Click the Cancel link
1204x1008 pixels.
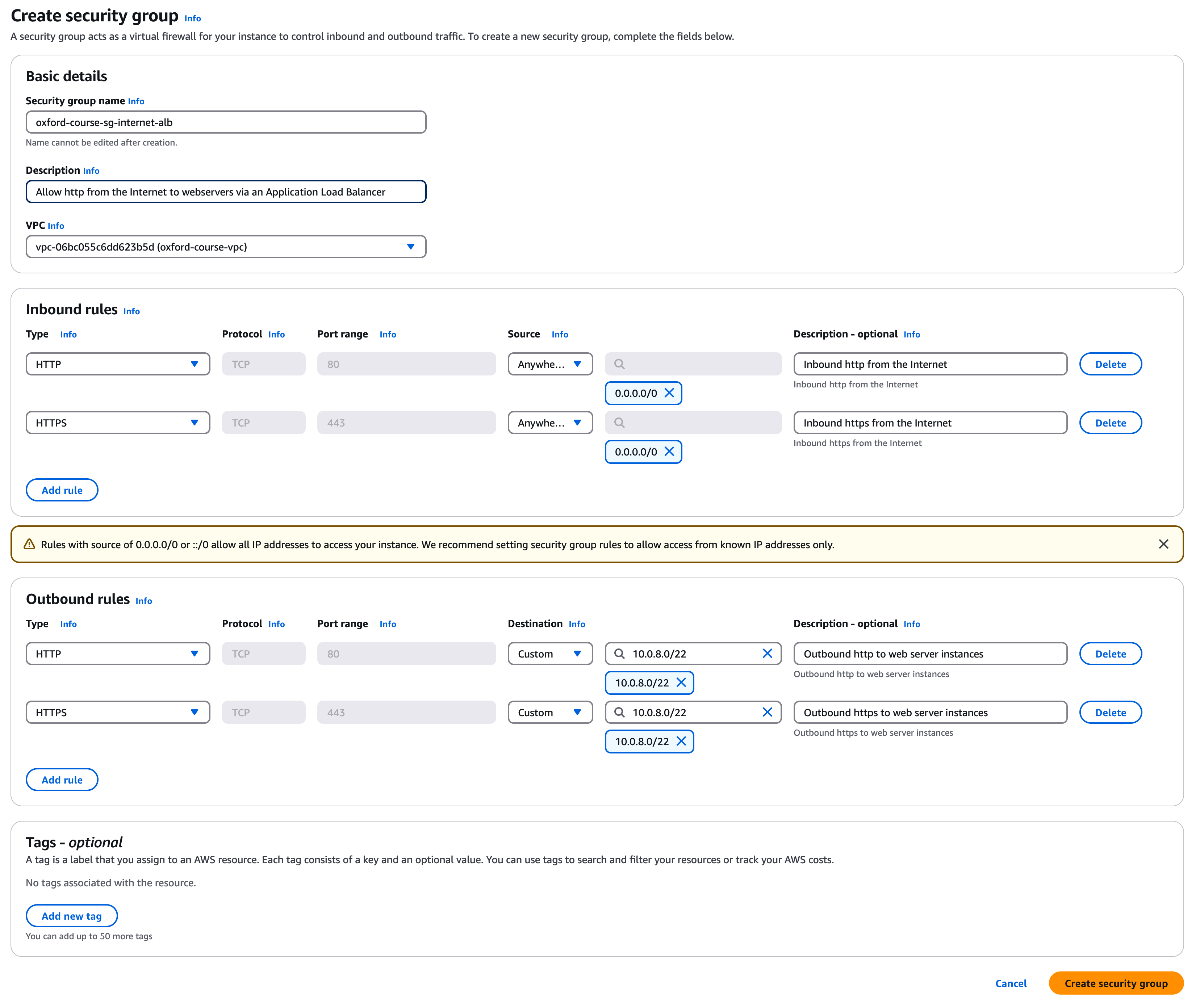pyautogui.click(x=1010, y=983)
